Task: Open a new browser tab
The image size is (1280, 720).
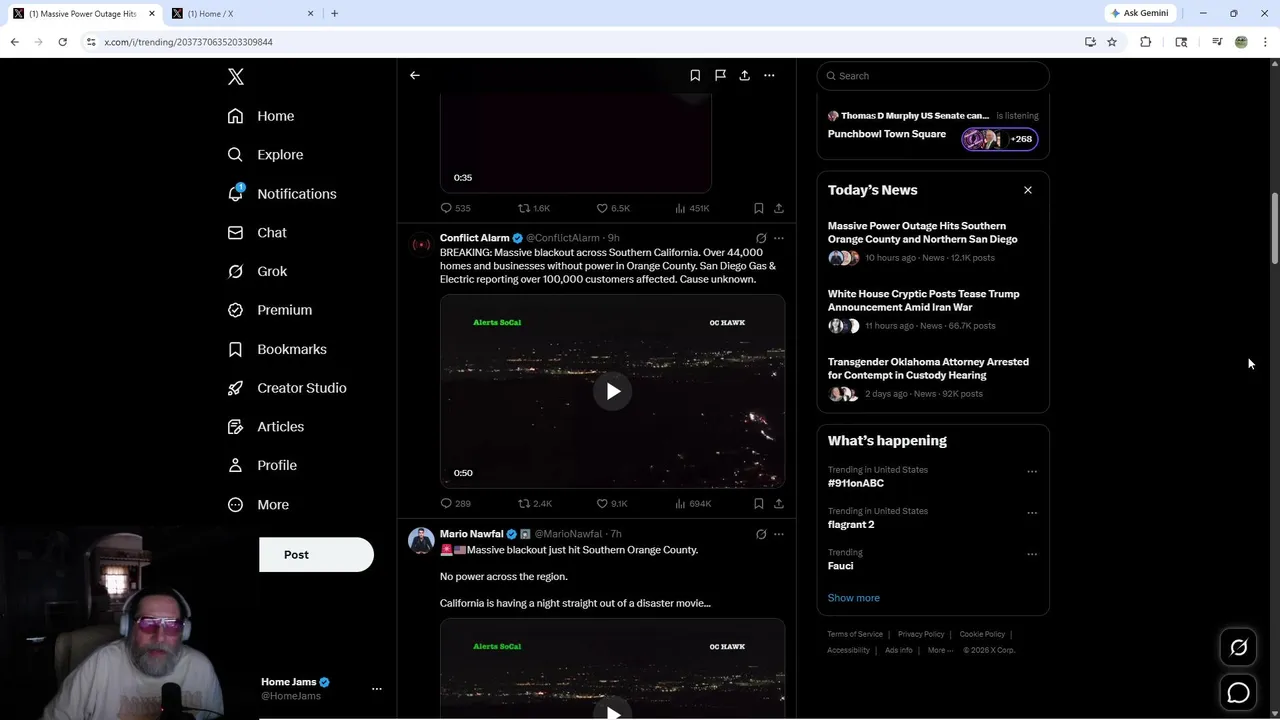Action: point(334,14)
